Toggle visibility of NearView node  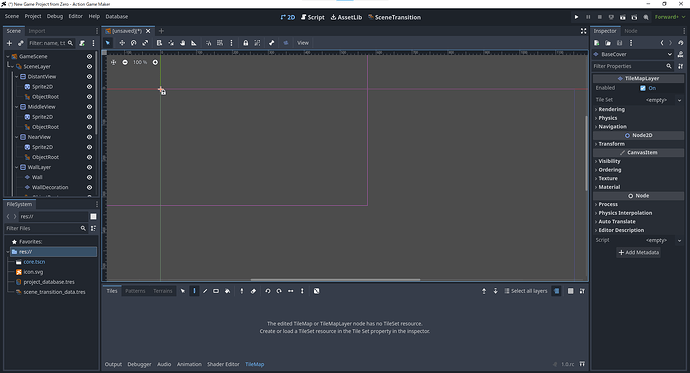pos(89,137)
